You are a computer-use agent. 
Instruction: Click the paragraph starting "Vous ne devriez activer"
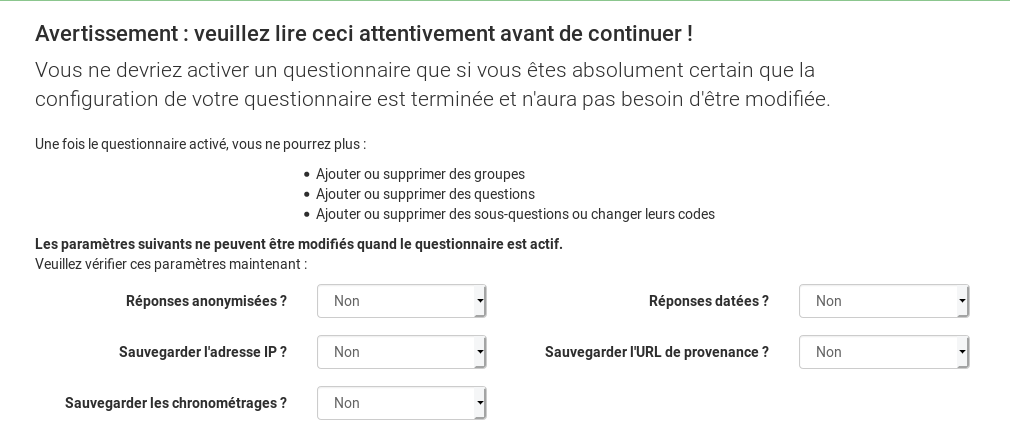click(x=432, y=85)
